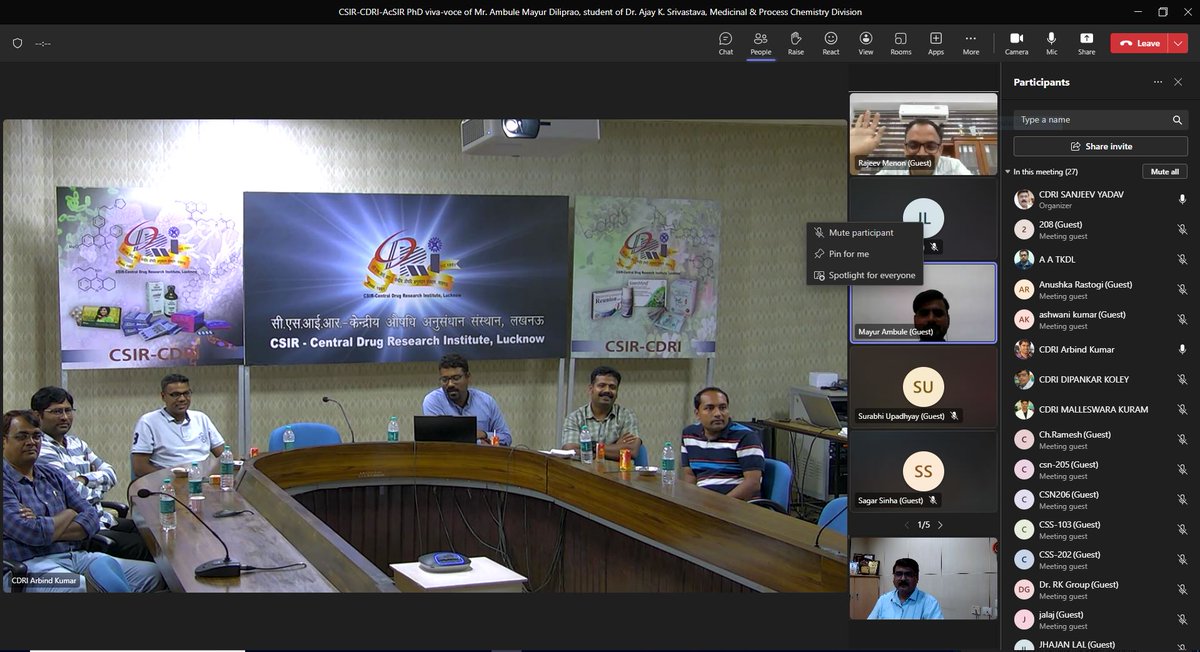The width and height of the screenshot is (1200, 652).
Task: Select Sagar Sinha tile
Action: pyautogui.click(x=923, y=471)
